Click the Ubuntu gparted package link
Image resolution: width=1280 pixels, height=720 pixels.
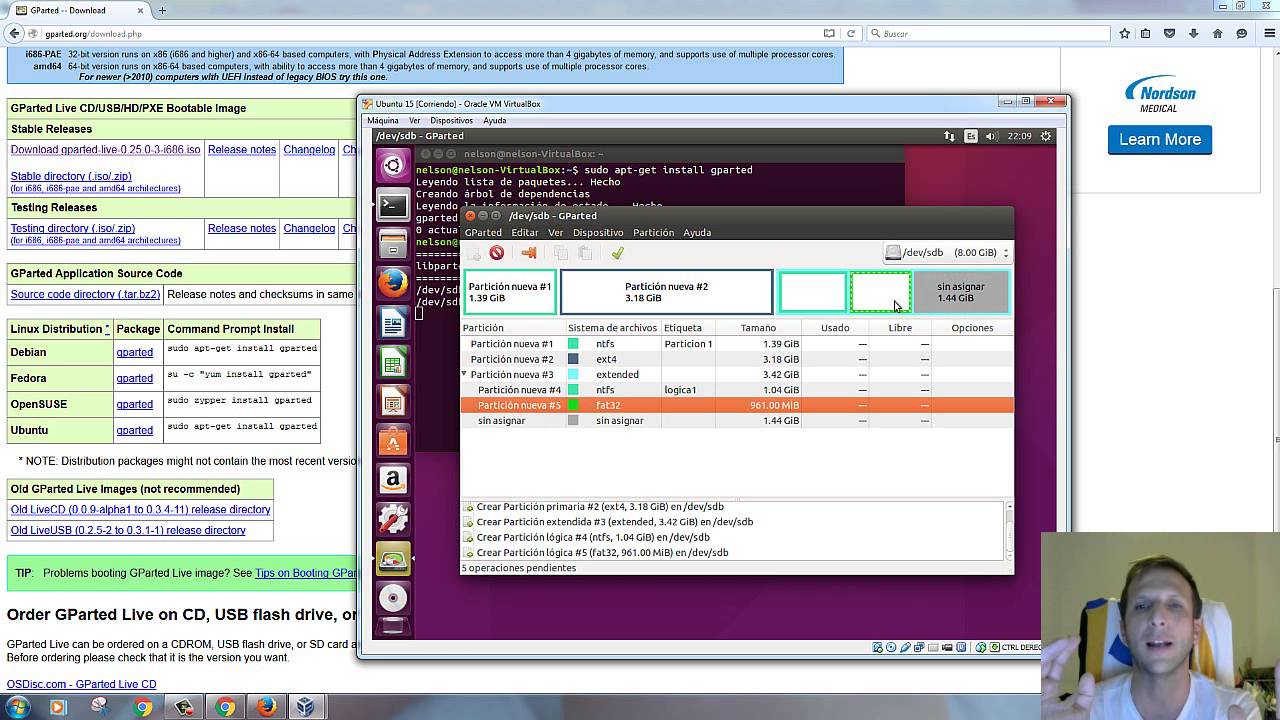click(134, 430)
